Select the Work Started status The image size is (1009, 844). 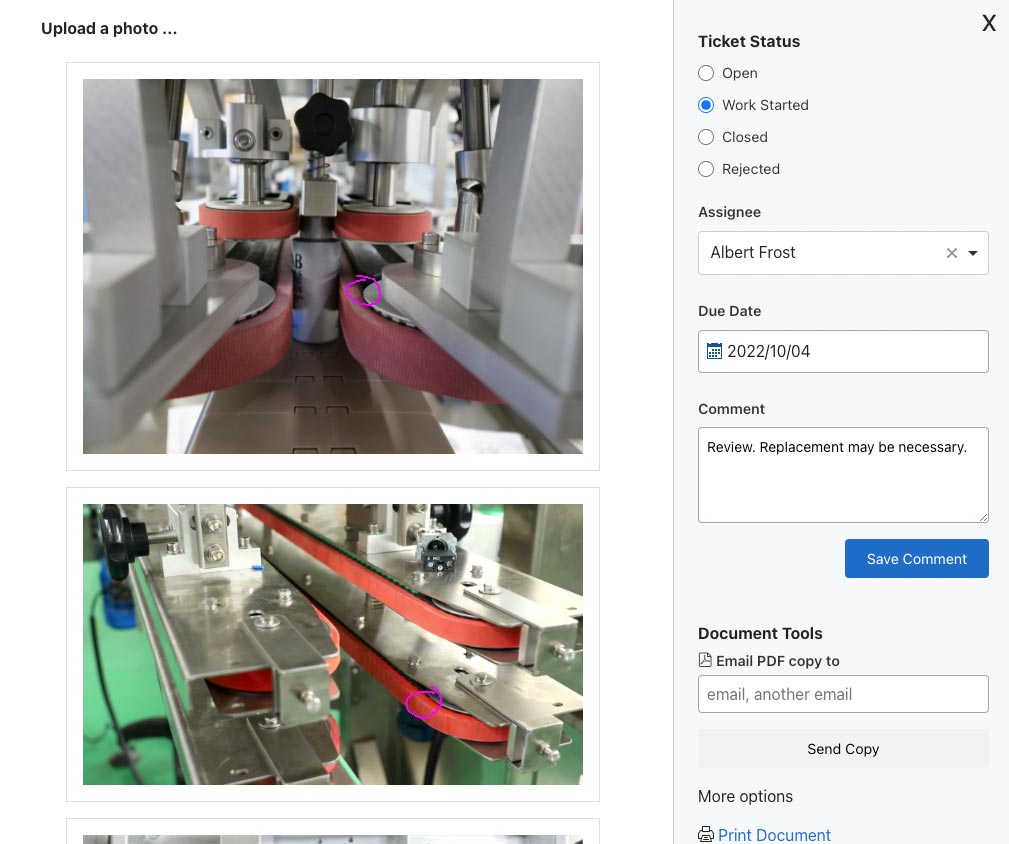click(706, 105)
